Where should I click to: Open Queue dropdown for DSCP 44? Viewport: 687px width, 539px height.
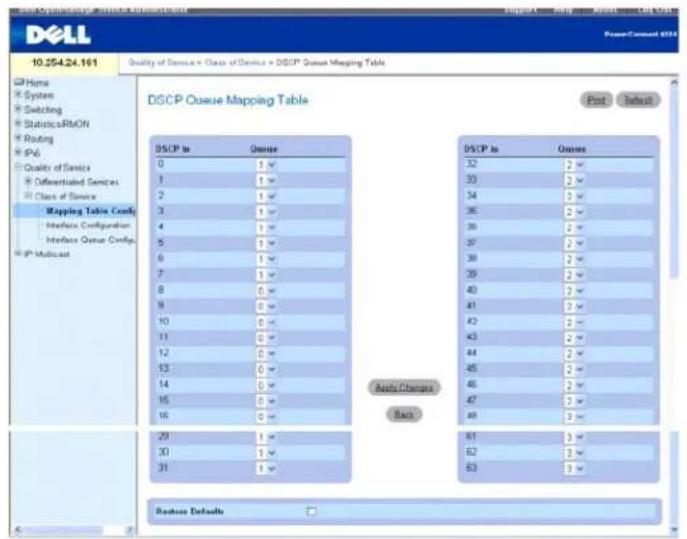[574, 354]
